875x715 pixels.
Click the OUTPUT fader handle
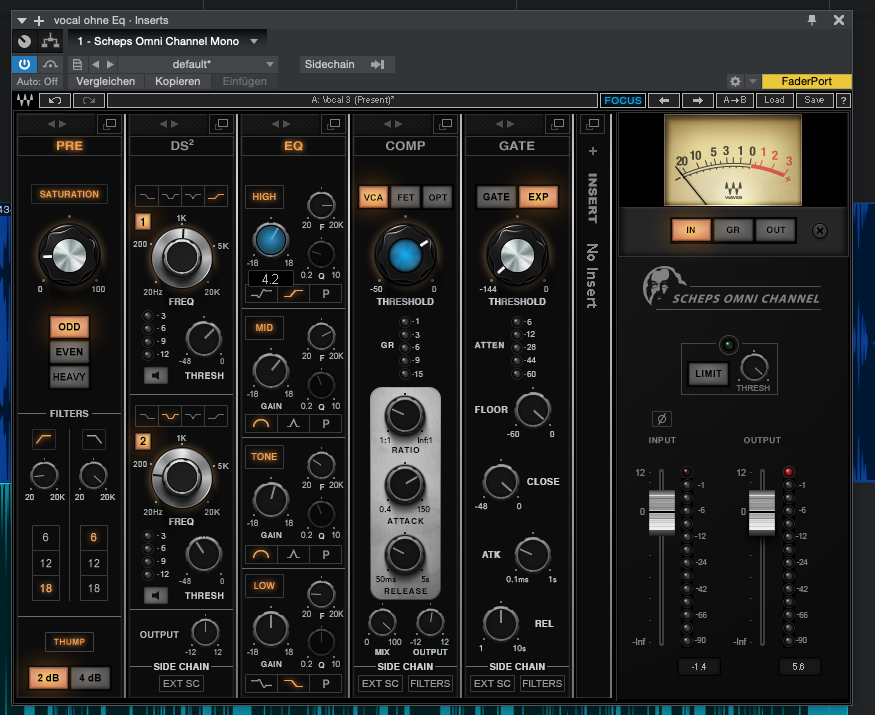click(762, 511)
